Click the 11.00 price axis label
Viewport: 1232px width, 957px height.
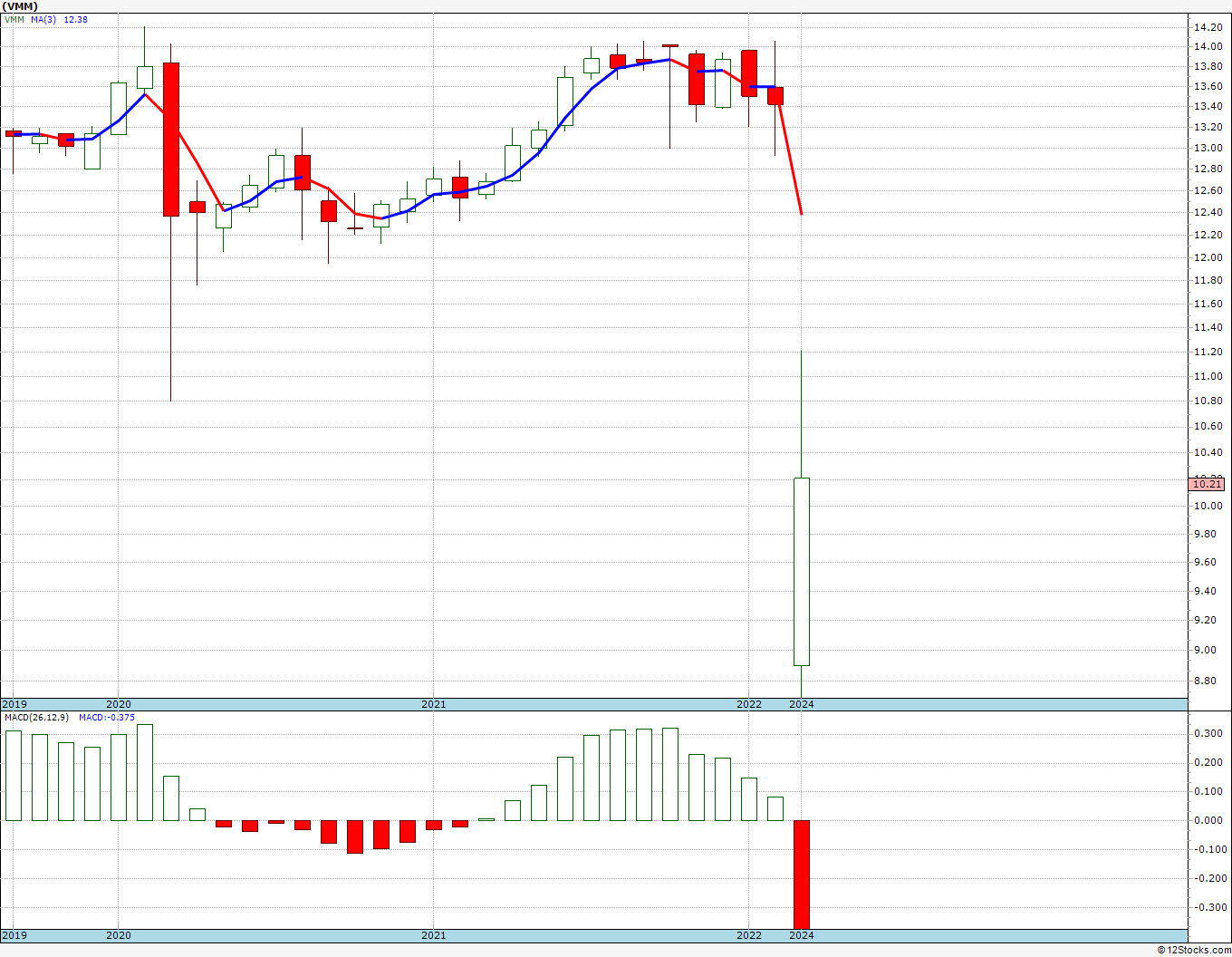point(1208,376)
